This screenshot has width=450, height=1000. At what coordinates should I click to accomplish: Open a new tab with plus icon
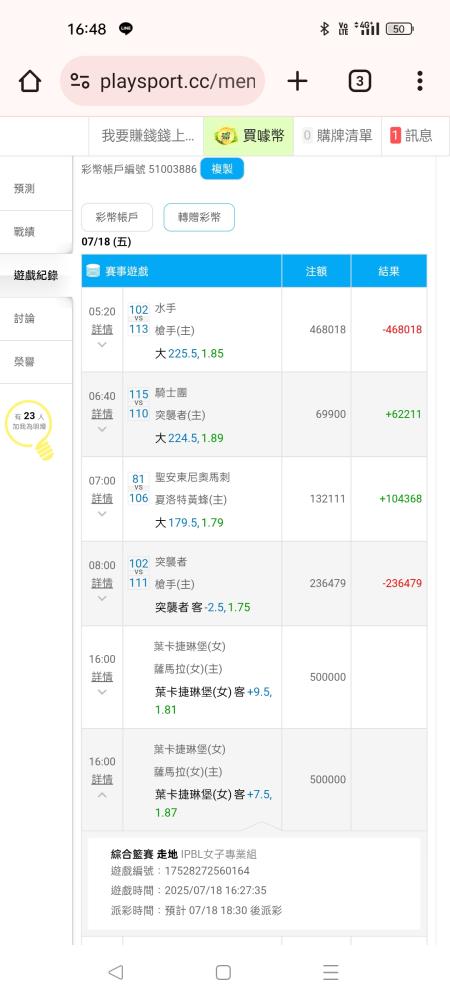coord(297,81)
